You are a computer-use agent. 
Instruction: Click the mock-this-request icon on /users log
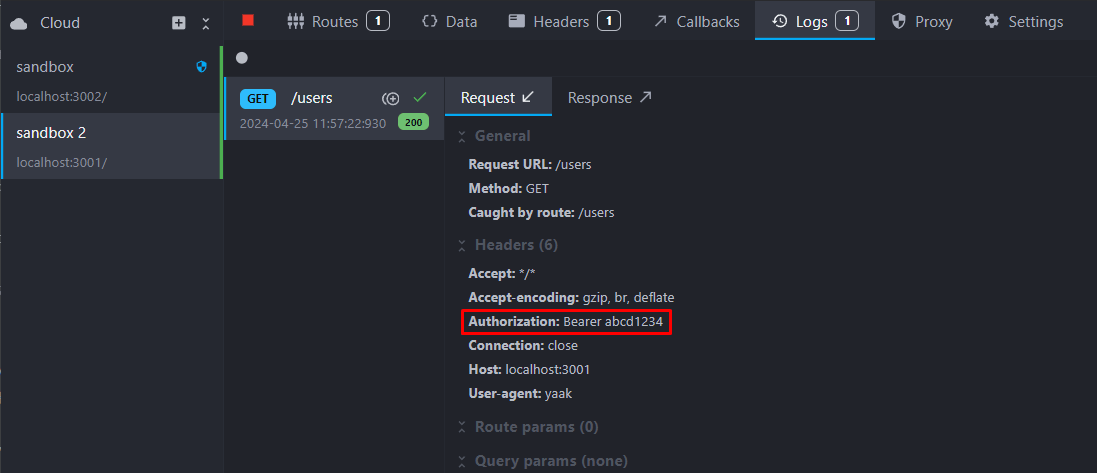[391, 98]
